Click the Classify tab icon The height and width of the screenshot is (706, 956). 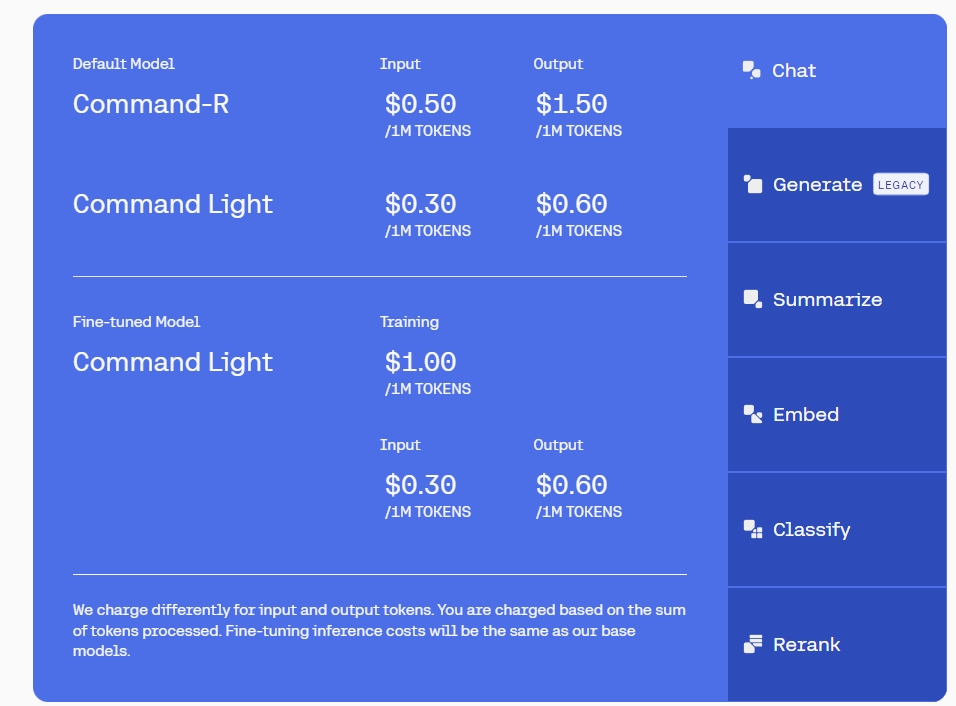click(x=753, y=529)
